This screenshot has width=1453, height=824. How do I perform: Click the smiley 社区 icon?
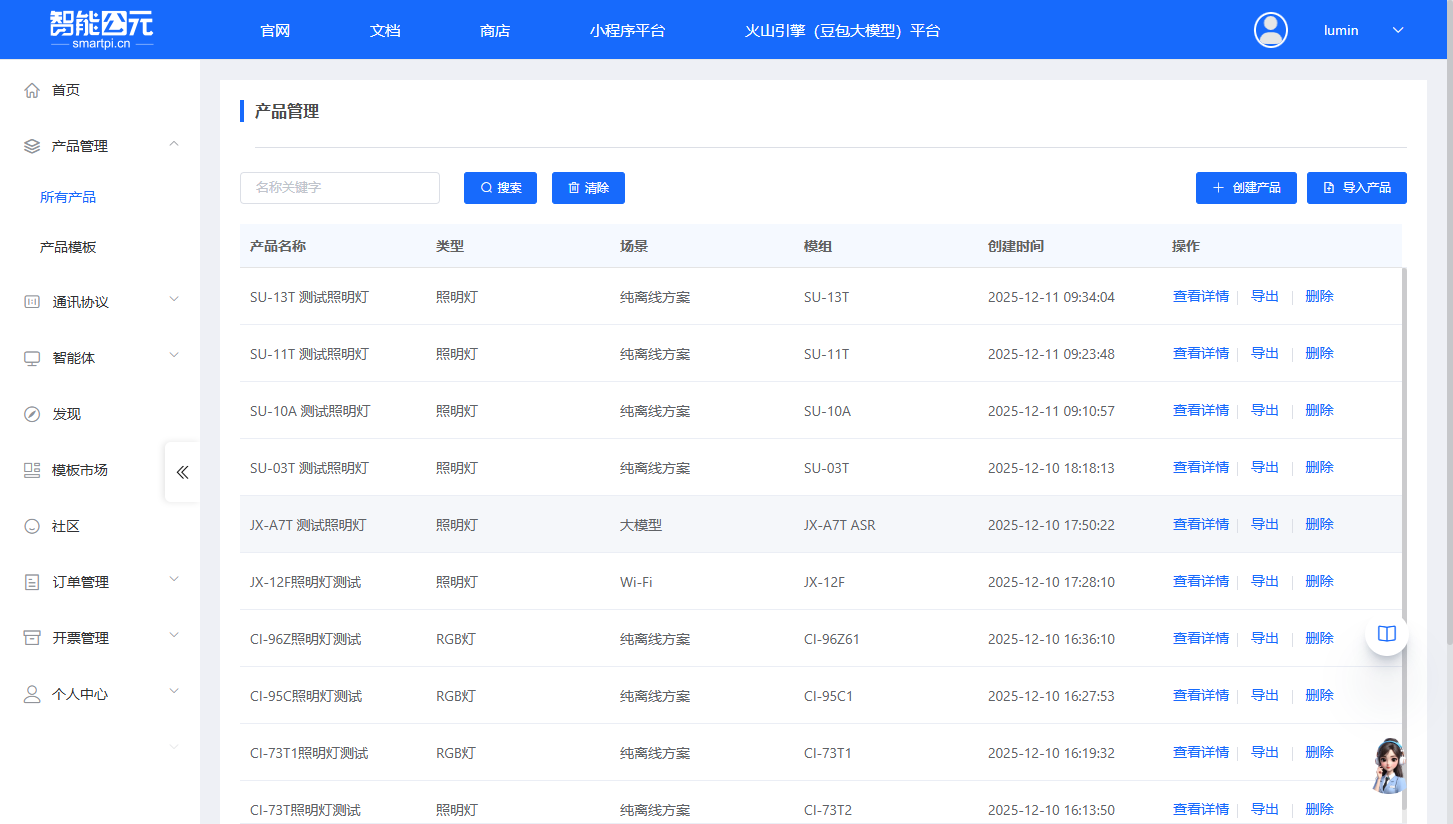(32, 526)
